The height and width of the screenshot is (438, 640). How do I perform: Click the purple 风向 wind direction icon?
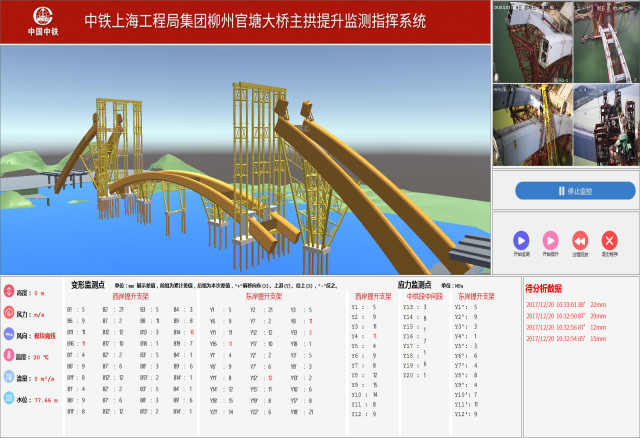point(9,334)
